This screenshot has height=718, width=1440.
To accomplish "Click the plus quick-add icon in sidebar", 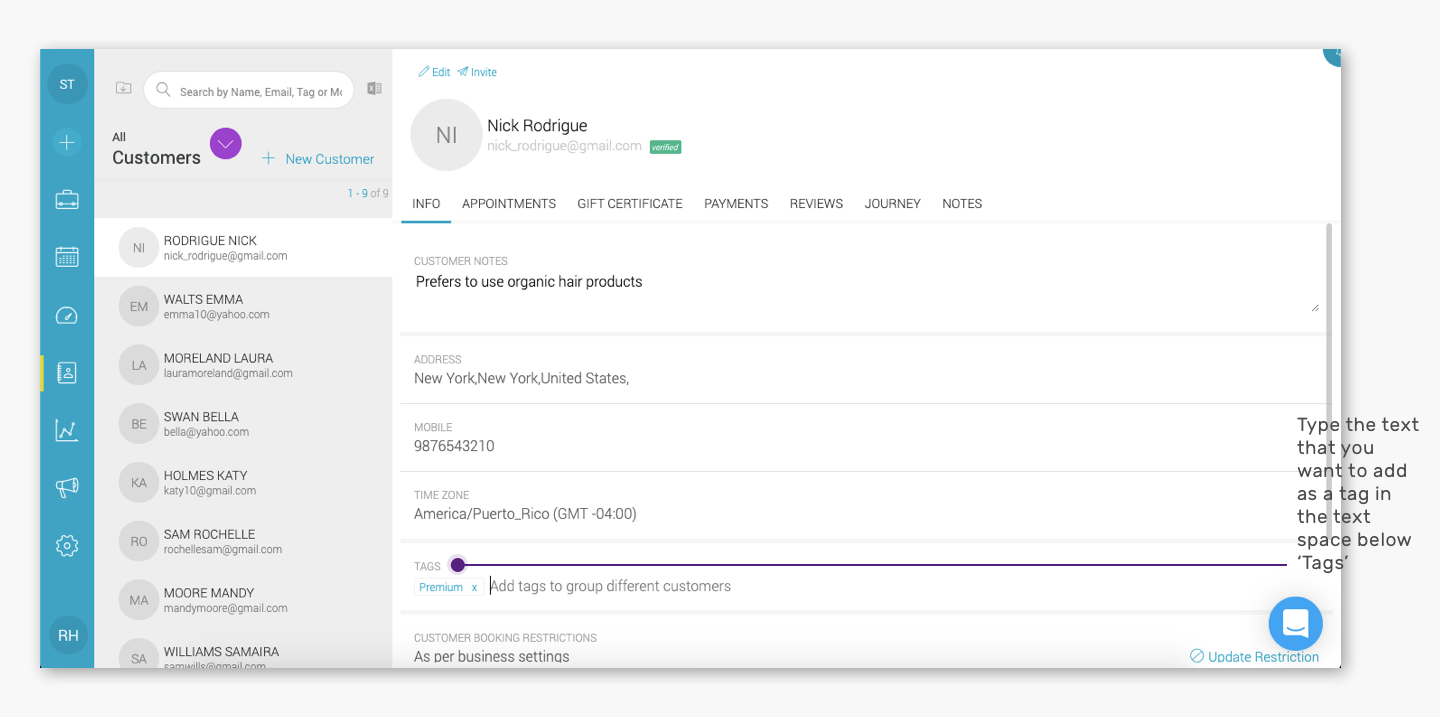I will (x=67, y=142).
